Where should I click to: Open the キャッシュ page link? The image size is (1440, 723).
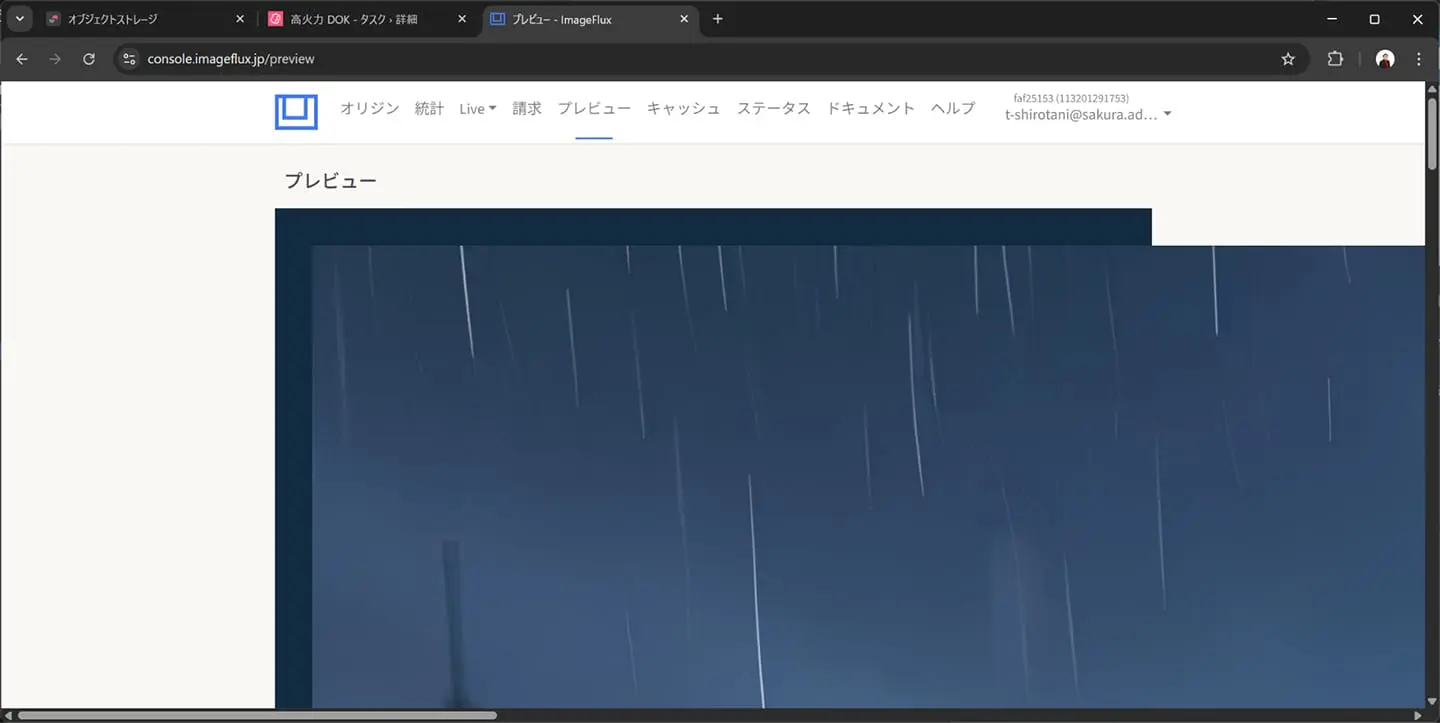click(683, 109)
